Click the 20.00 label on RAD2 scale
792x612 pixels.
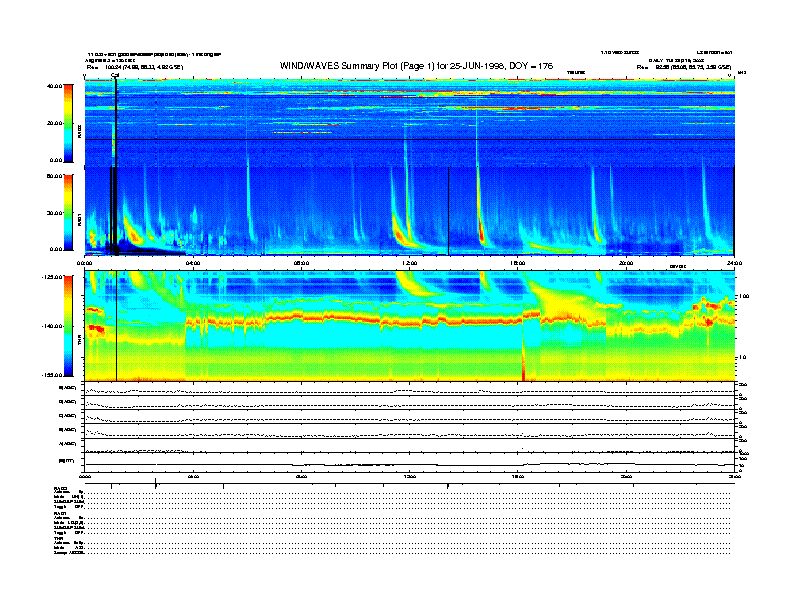[54, 123]
